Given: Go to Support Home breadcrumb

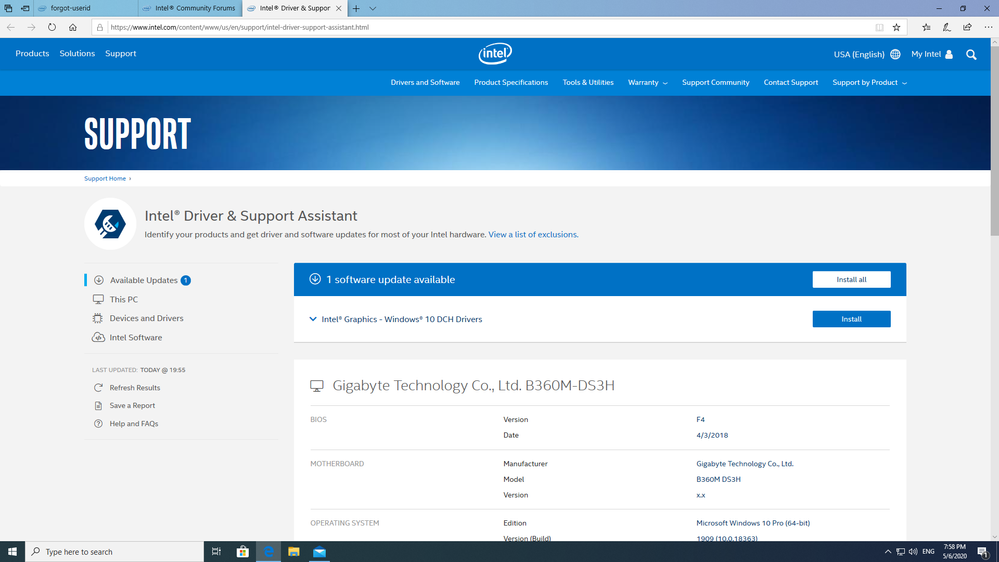Looking at the screenshot, I should tap(105, 178).
